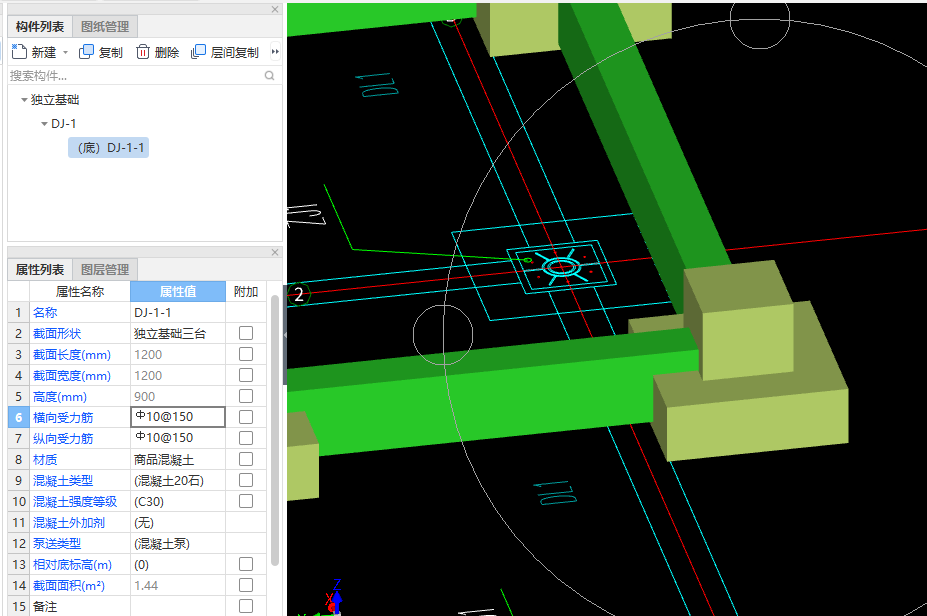Tick the 混凝土强度等级 附加 checkbox
The width and height of the screenshot is (927, 616).
[246, 501]
